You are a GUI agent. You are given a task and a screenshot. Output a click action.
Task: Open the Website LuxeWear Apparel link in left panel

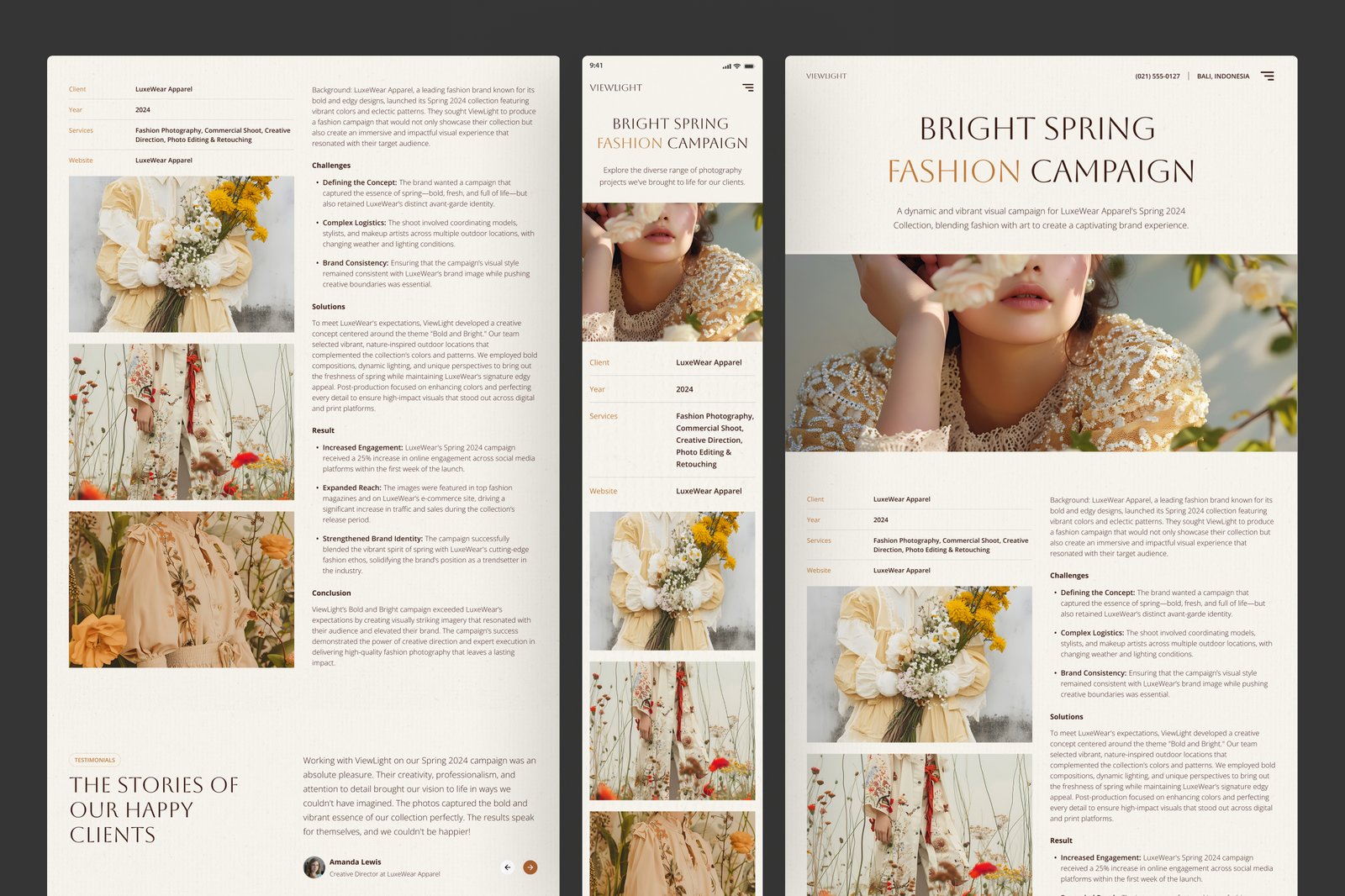pos(164,161)
